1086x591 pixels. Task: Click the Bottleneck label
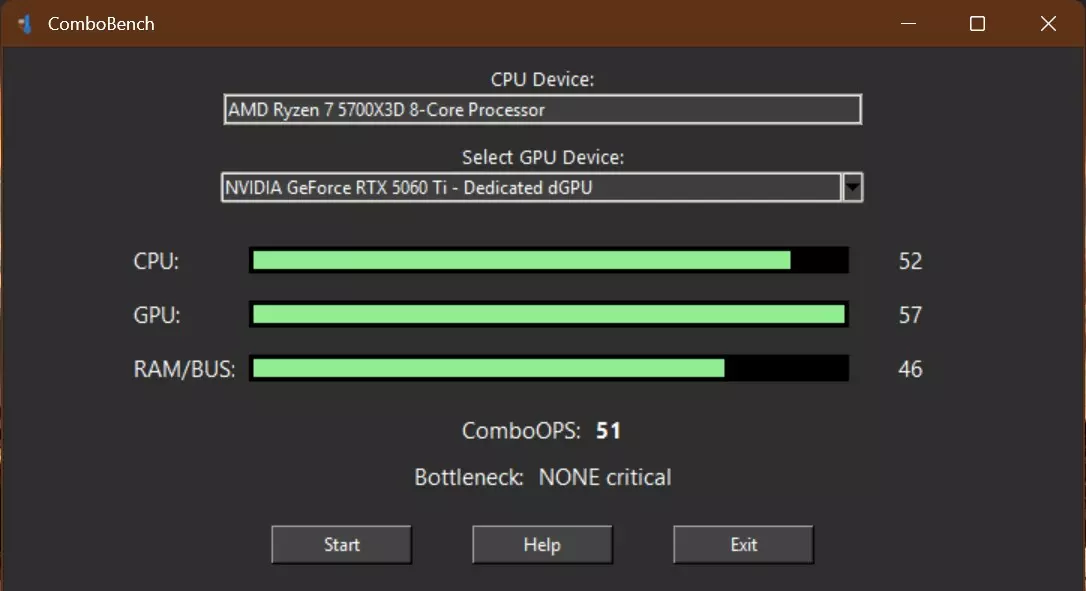click(469, 477)
